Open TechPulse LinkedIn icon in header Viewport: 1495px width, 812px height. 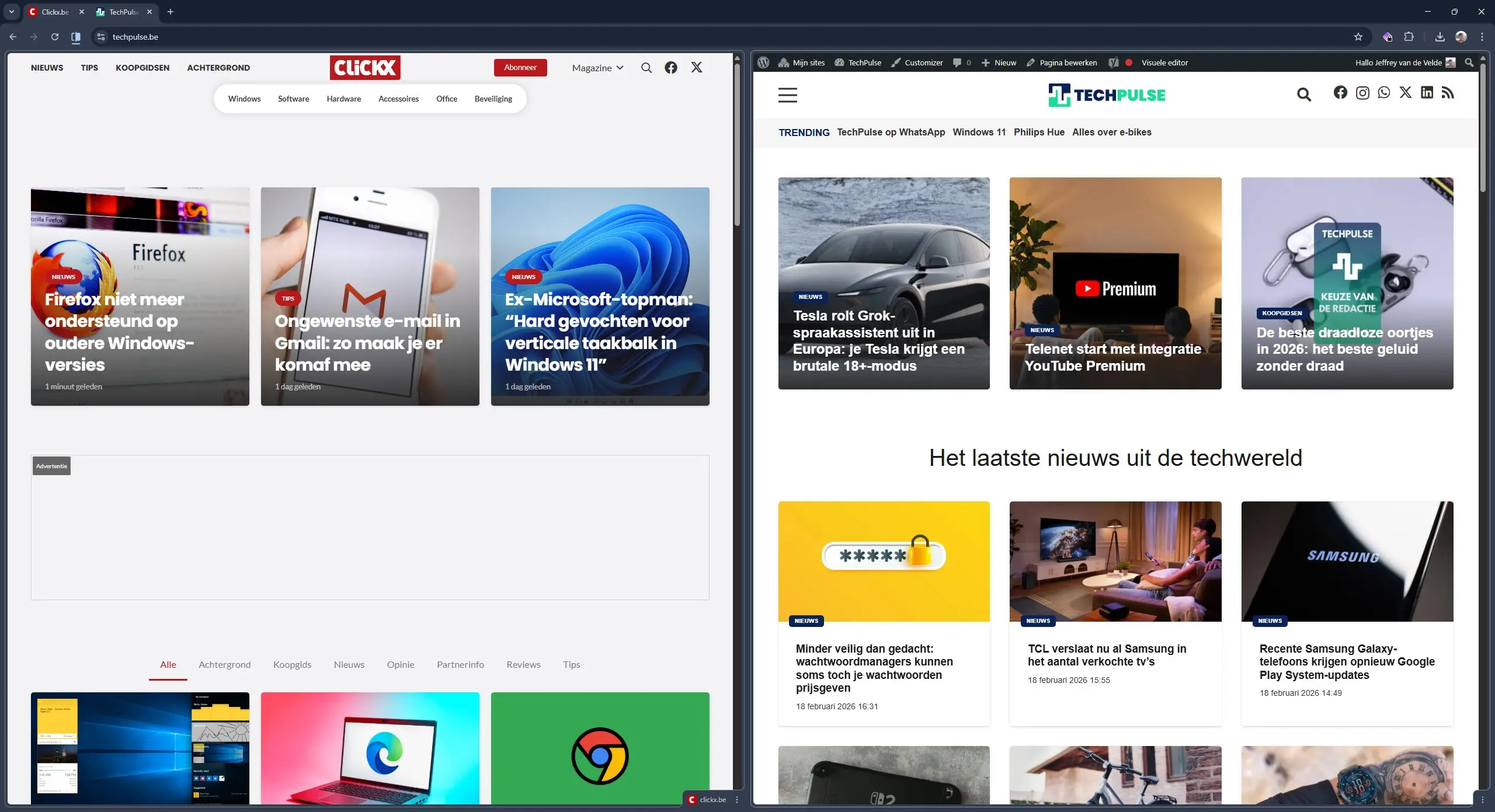point(1427,93)
